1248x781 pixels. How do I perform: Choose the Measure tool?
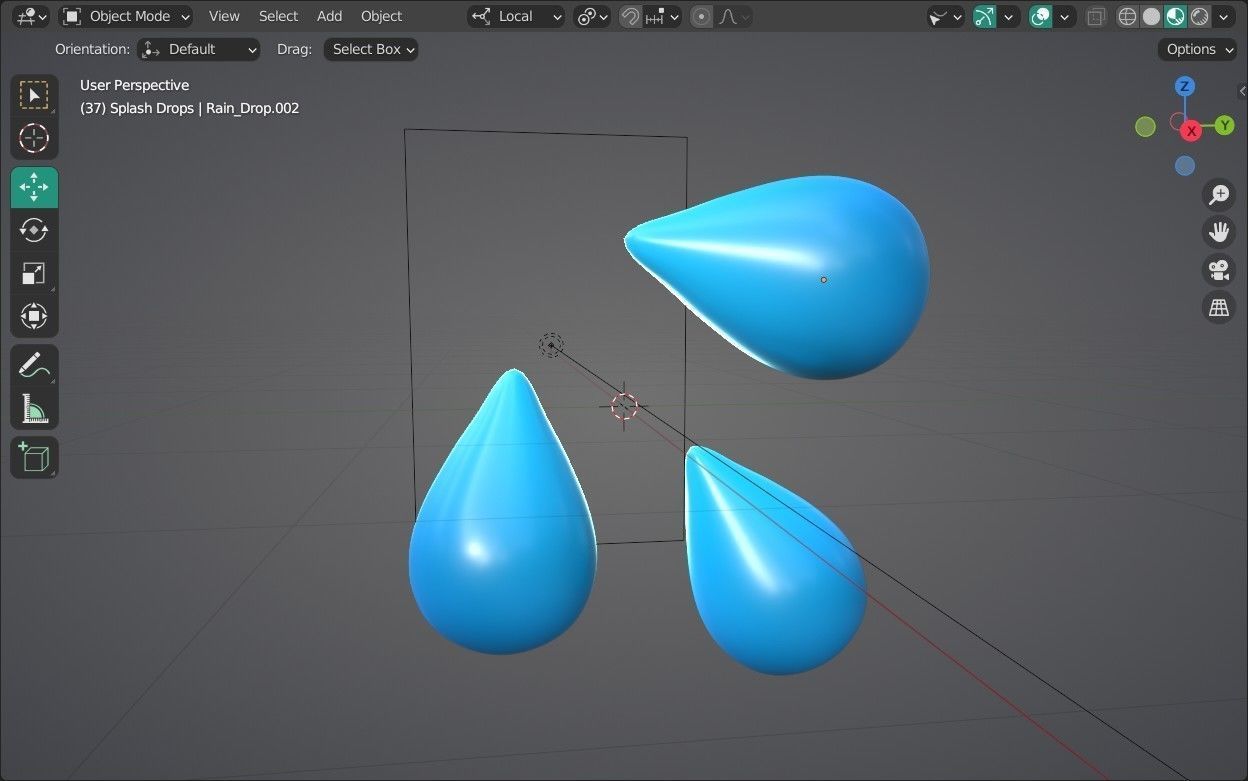coord(34,408)
